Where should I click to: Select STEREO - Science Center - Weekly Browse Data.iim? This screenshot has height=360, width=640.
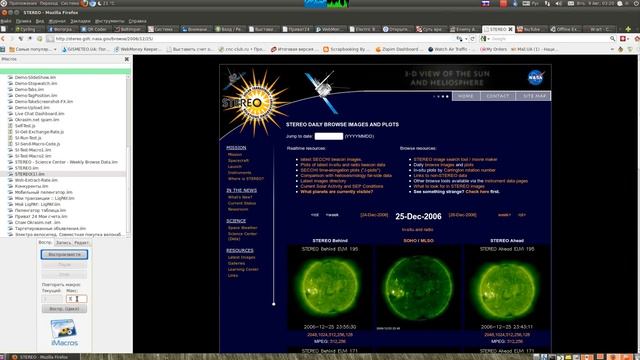[x=66, y=162]
